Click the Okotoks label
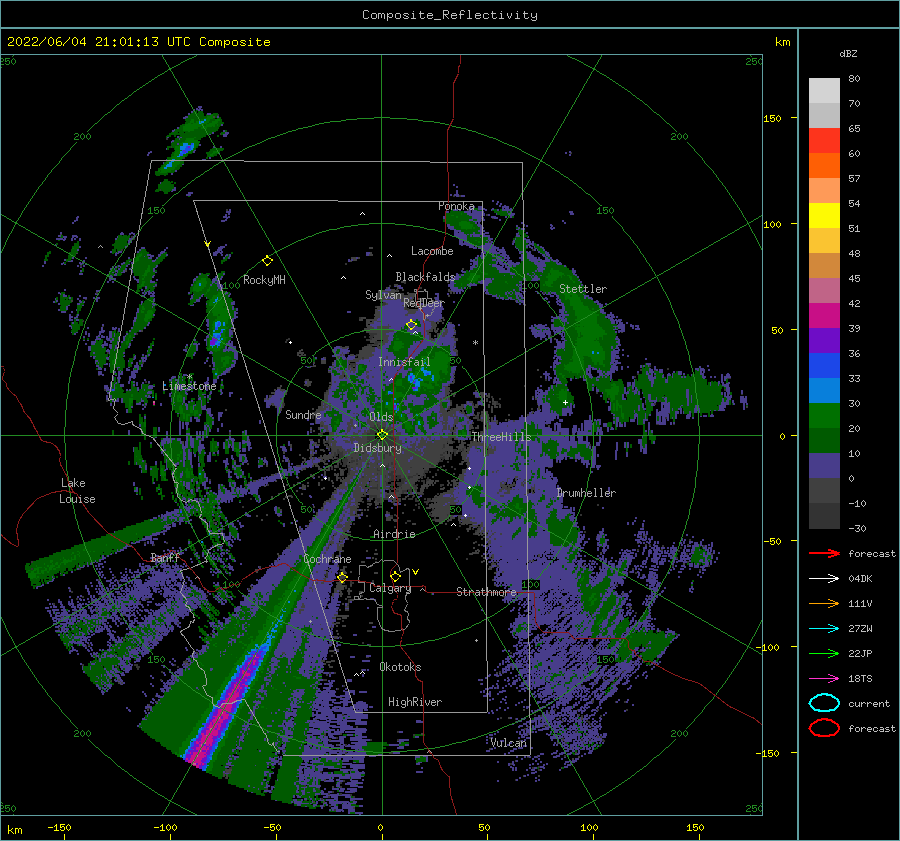Image resolution: width=900 pixels, height=841 pixels. (x=400, y=667)
